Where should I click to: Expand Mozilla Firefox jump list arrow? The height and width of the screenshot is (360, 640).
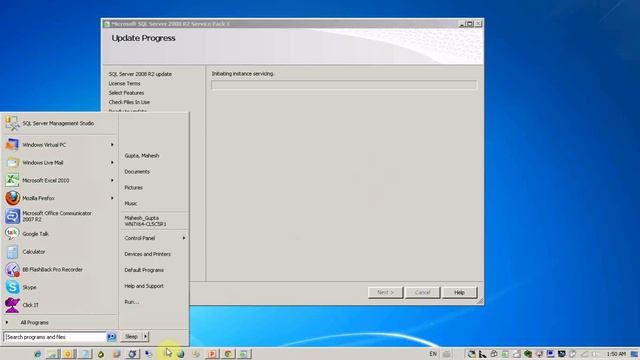(112, 198)
